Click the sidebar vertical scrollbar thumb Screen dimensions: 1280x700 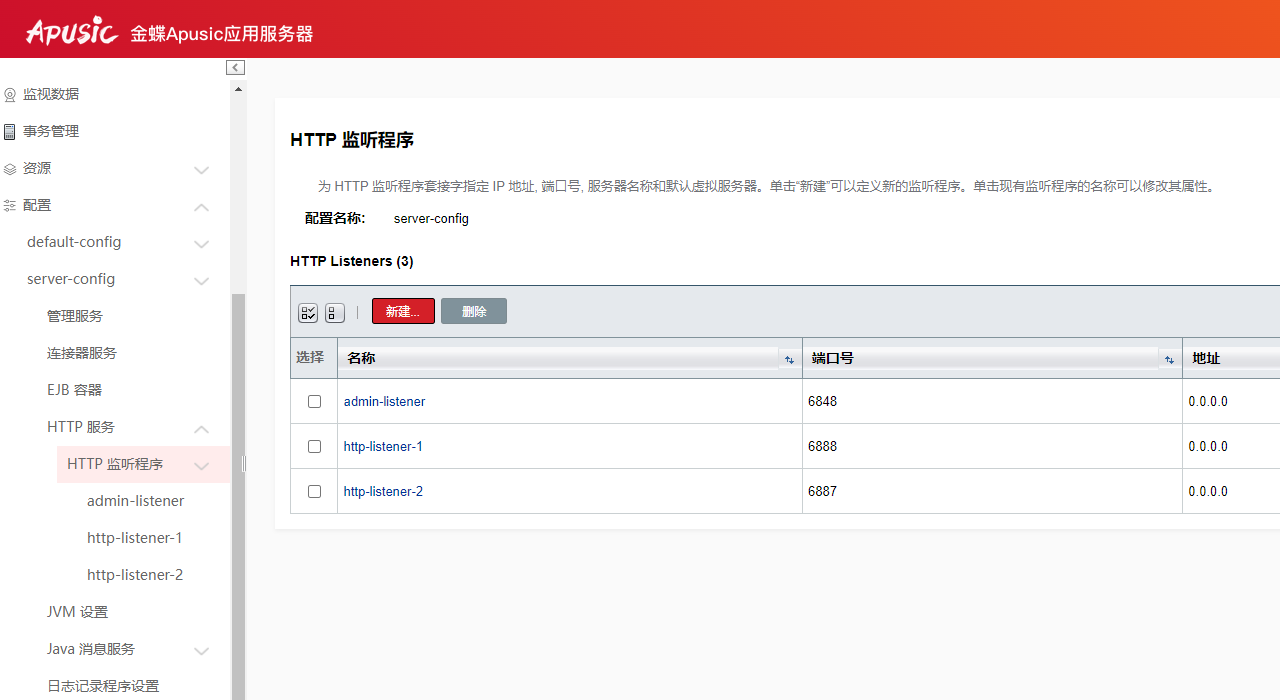click(238, 500)
